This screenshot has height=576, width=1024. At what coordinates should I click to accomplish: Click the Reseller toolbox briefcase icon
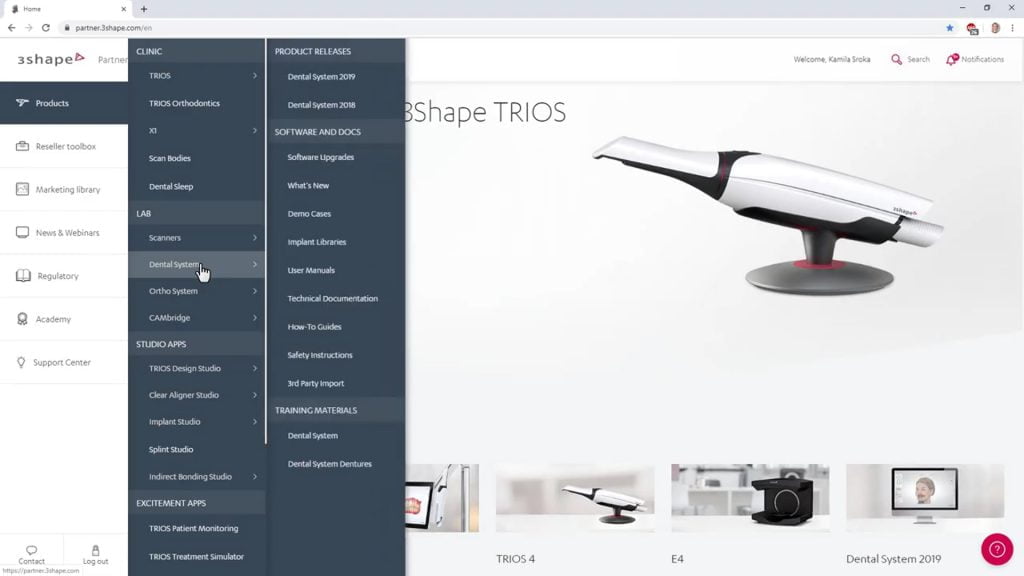click(22, 146)
